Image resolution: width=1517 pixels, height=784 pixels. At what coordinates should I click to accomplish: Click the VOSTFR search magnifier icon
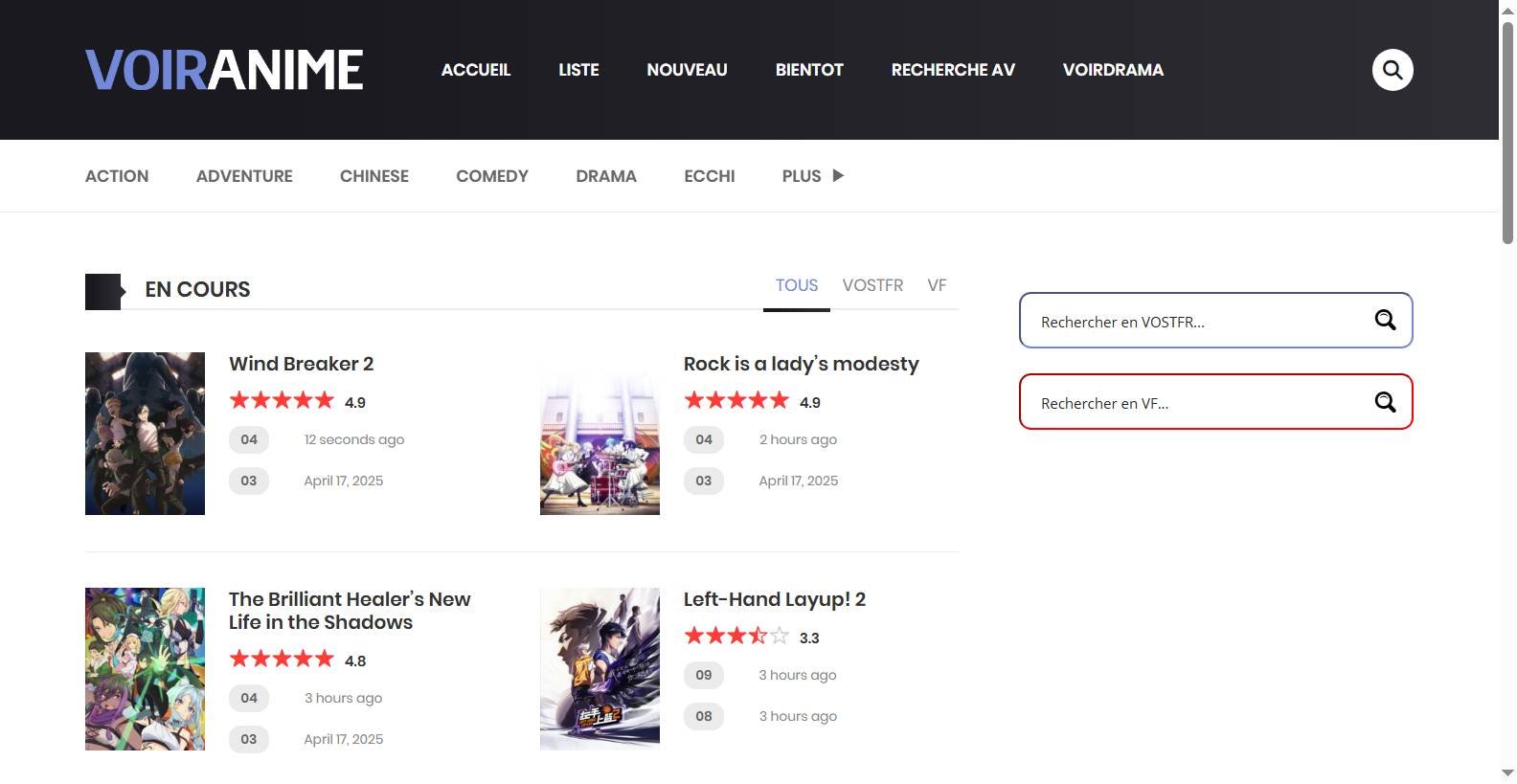pyautogui.click(x=1385, y=320)
